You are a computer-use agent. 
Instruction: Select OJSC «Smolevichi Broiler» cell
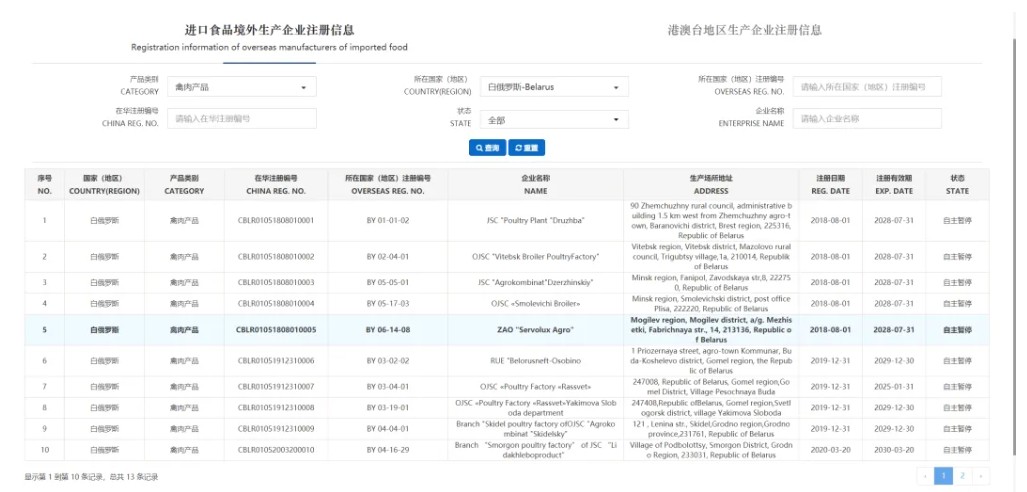point(536,303)
